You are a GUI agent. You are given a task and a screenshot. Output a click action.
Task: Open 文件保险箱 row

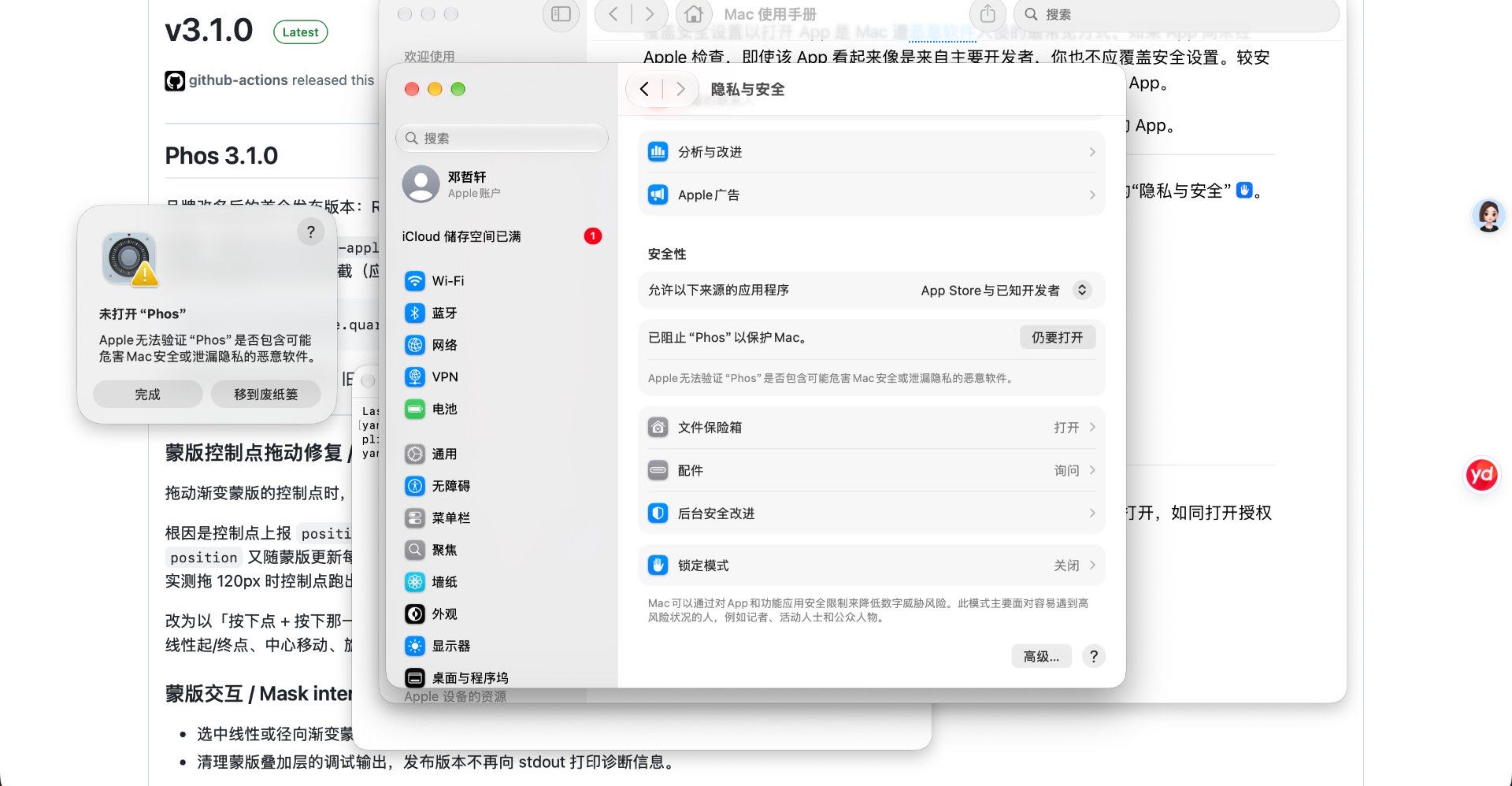[872, 427]
